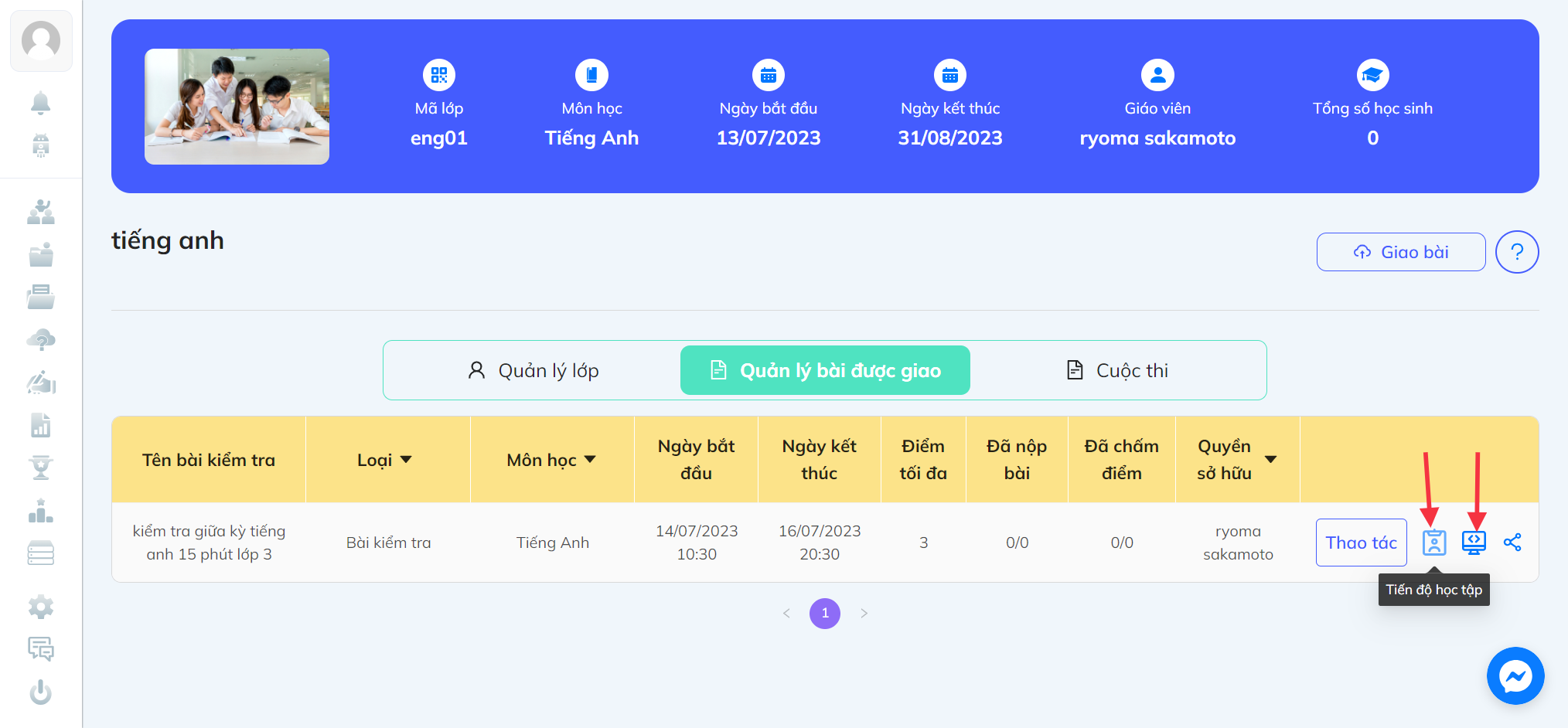Open student progress clipboard icon in row
1568x728 pixels.
pyautogui.click(x=1434, y=543)
